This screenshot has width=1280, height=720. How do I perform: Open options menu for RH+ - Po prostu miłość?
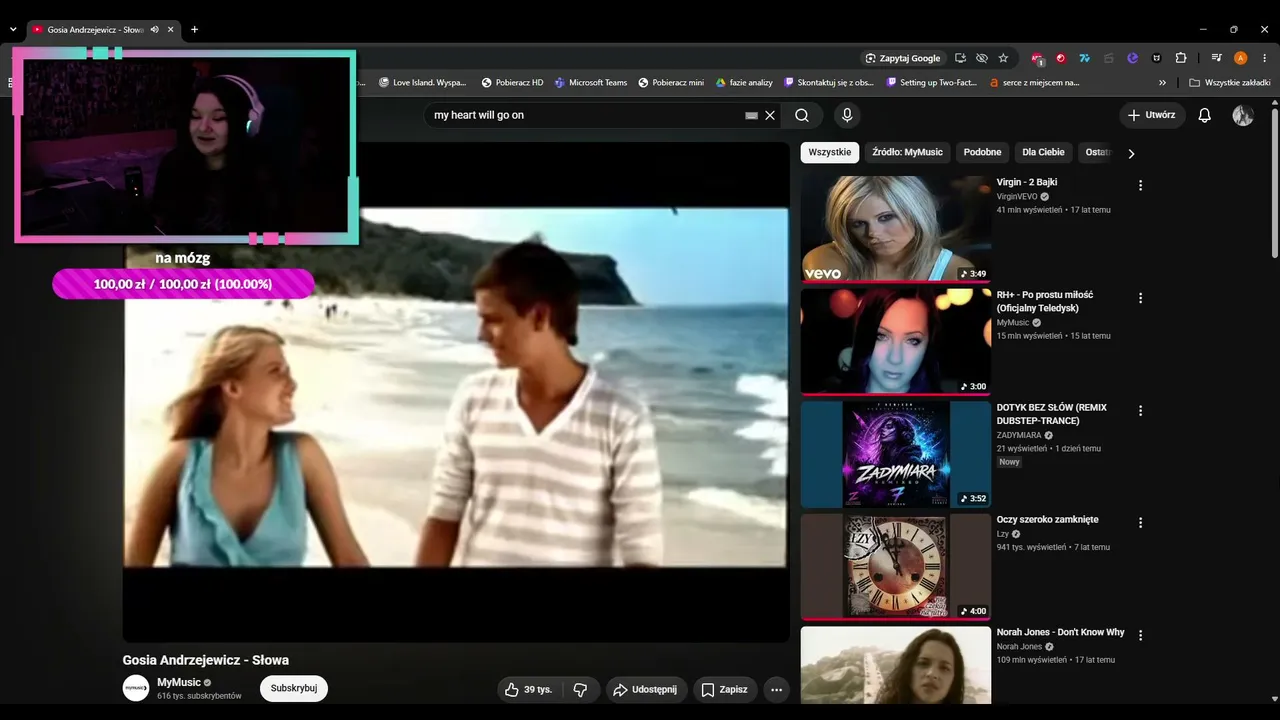[x=1140, y=298]
